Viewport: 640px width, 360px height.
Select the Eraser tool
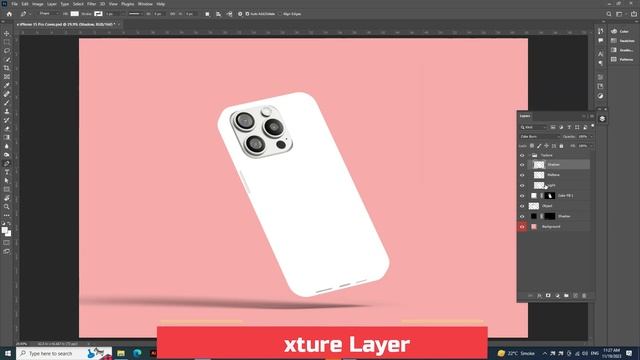[x=7, y=129]
